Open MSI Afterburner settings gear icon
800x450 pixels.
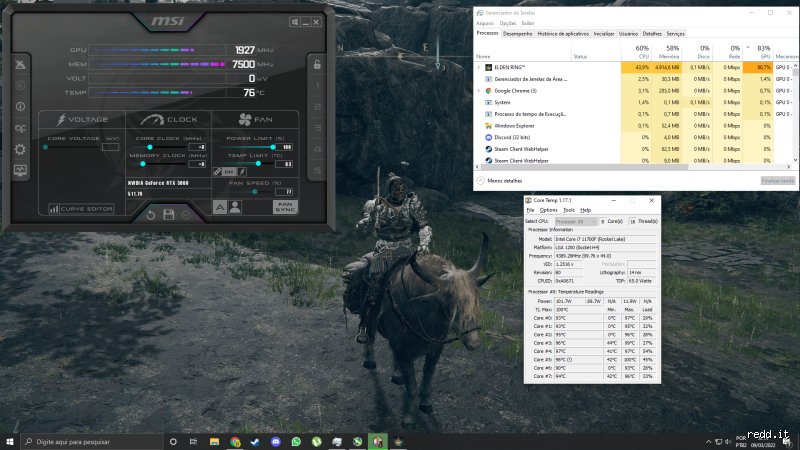[20, 149]
